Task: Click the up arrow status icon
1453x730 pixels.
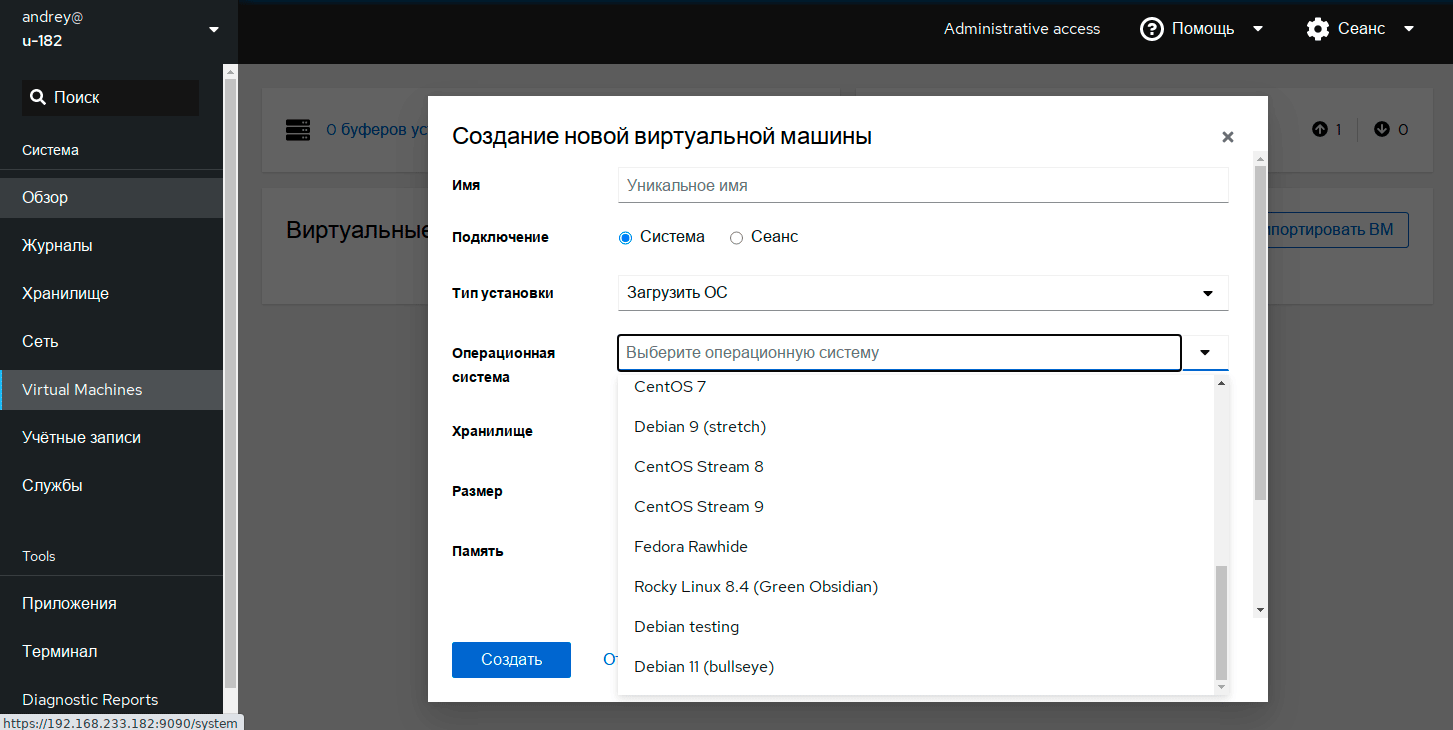Action: point(1320,129)
